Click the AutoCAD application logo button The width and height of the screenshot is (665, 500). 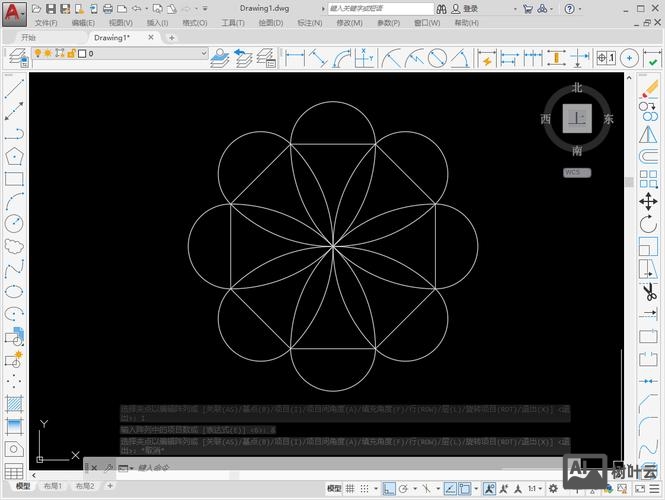click(x=14, y=12)
